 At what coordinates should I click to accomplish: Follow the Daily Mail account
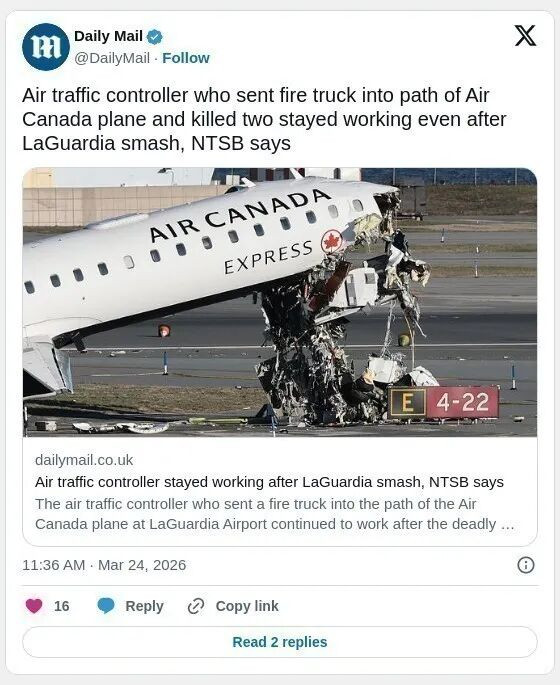point(186,58)
